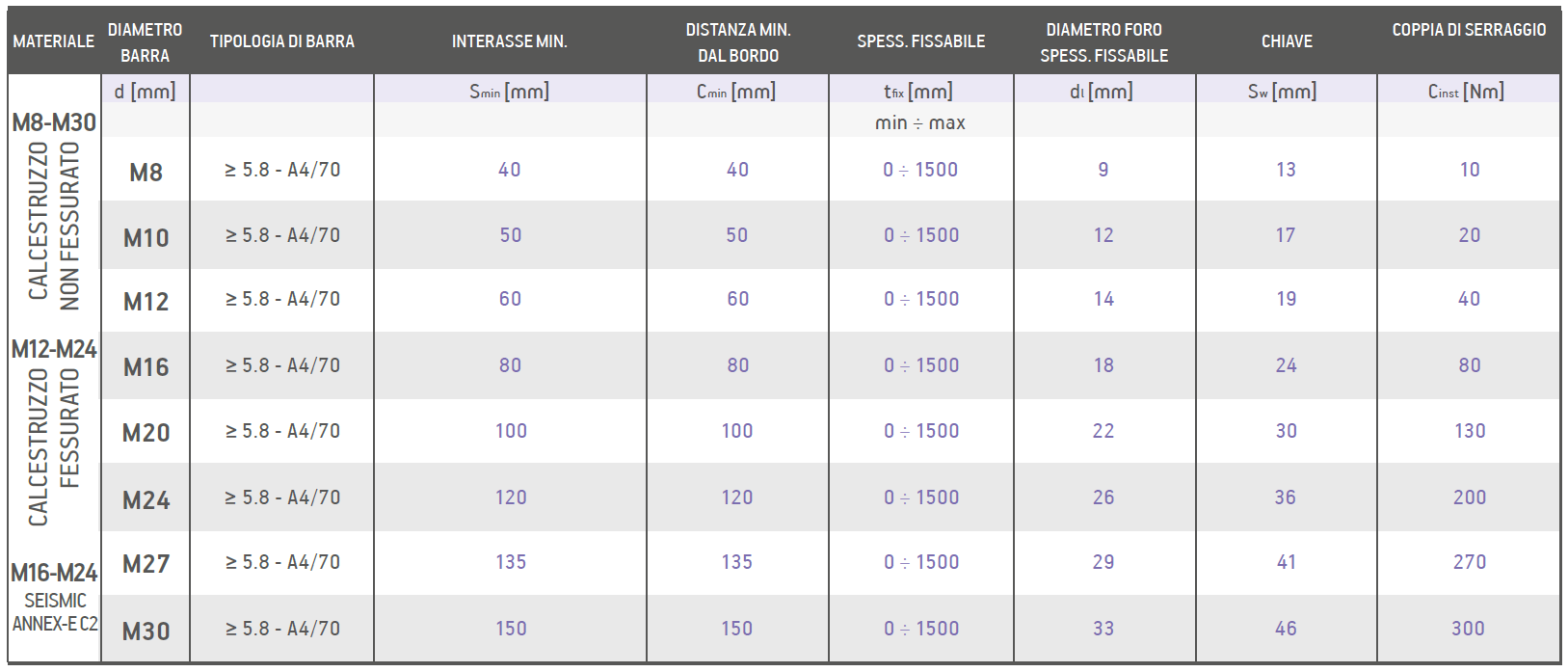The height and width of the screenshot is (672, 1568).
Task: Select the DIAMETRO BARRA header cell
Action: tap(145, 42)
